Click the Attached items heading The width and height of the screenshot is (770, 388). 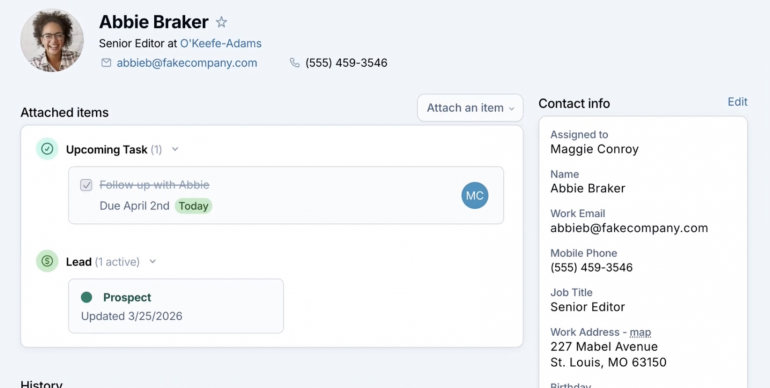click(x=64, y=112)
